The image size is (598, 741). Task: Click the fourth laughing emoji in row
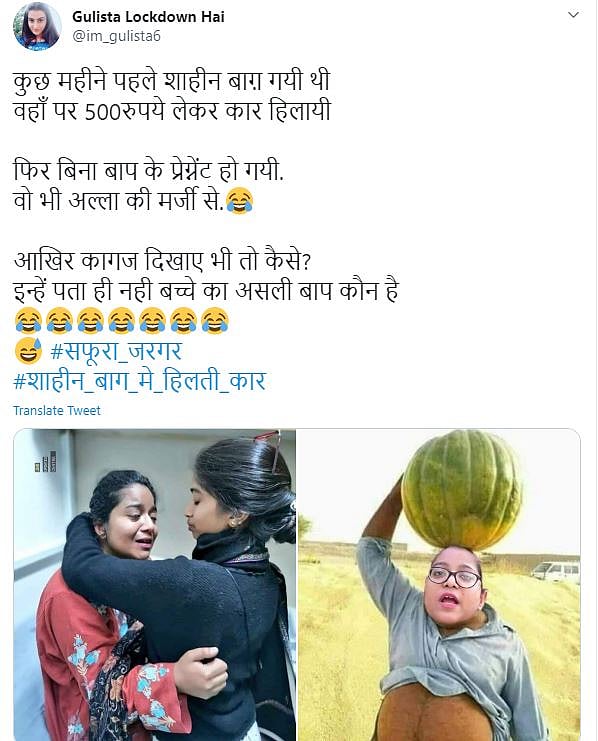click(121, 321)
